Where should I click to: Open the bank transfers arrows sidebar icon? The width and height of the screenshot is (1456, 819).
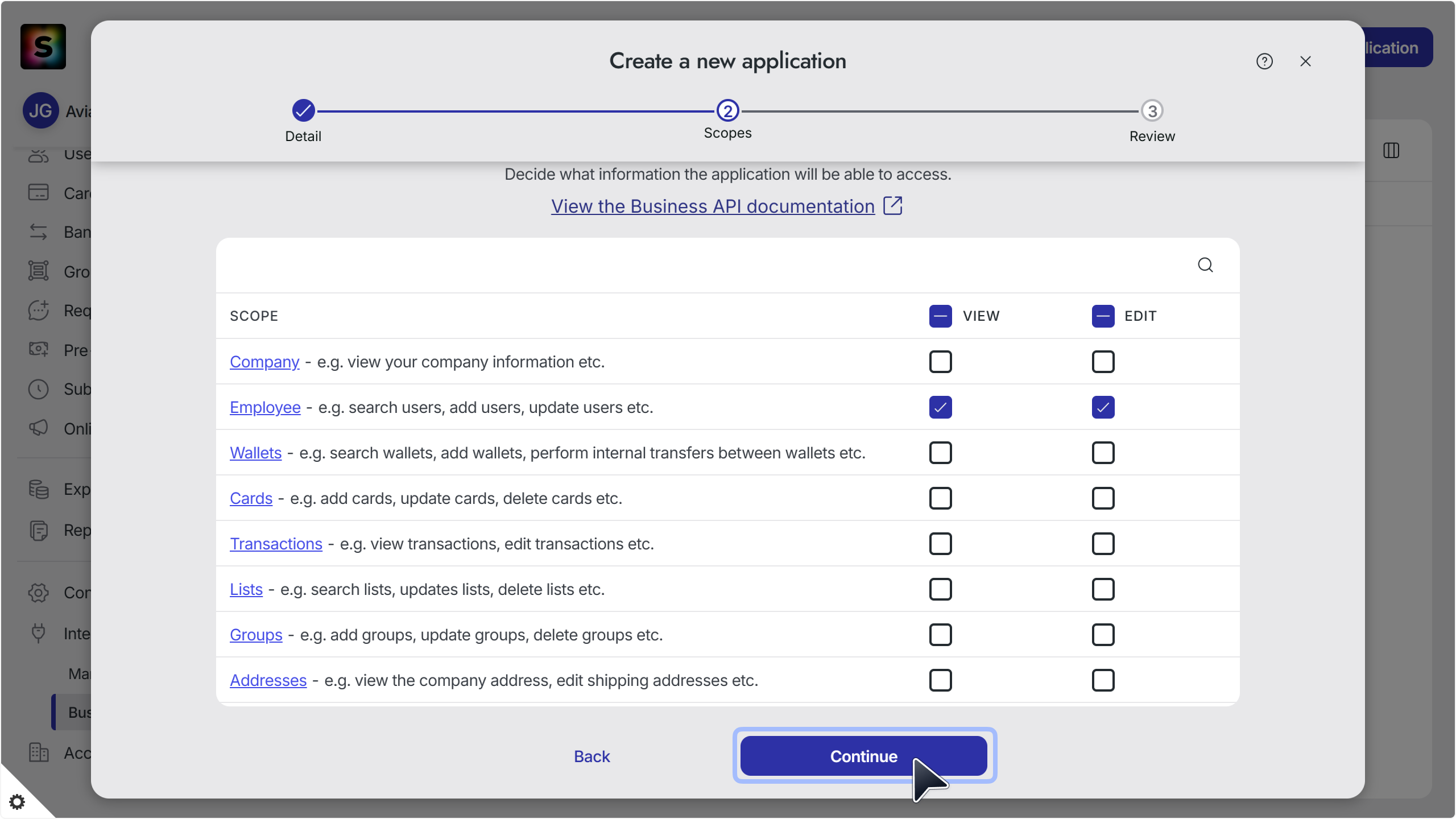click(39, 232)
